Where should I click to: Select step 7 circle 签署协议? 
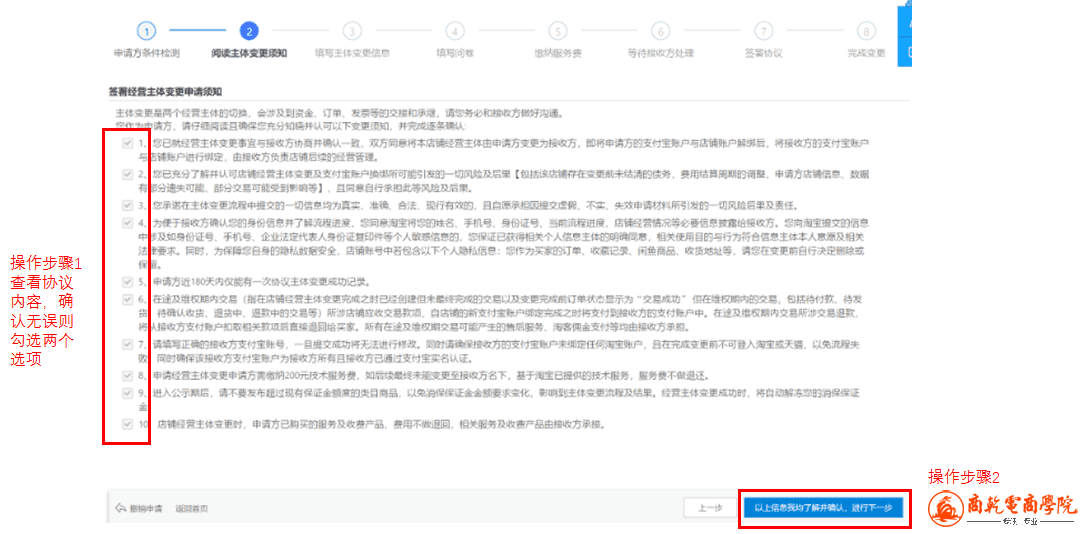coord(764,31)
